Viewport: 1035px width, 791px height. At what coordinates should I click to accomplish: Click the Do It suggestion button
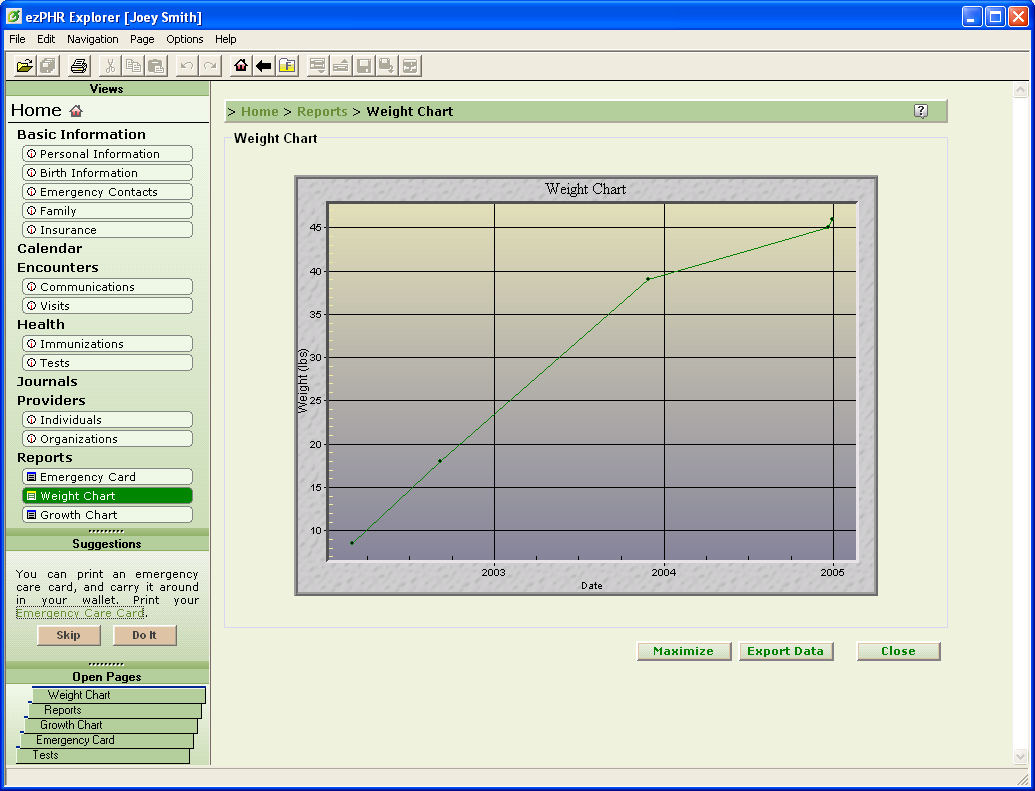click(x=145, y=635)
